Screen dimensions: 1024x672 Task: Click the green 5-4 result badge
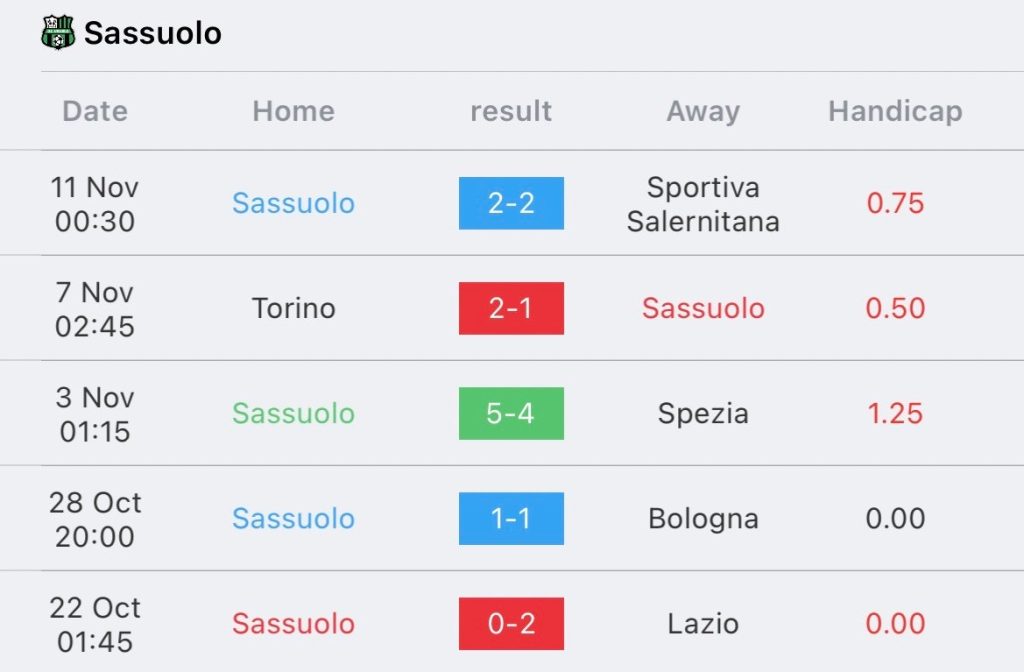[511, 413]
